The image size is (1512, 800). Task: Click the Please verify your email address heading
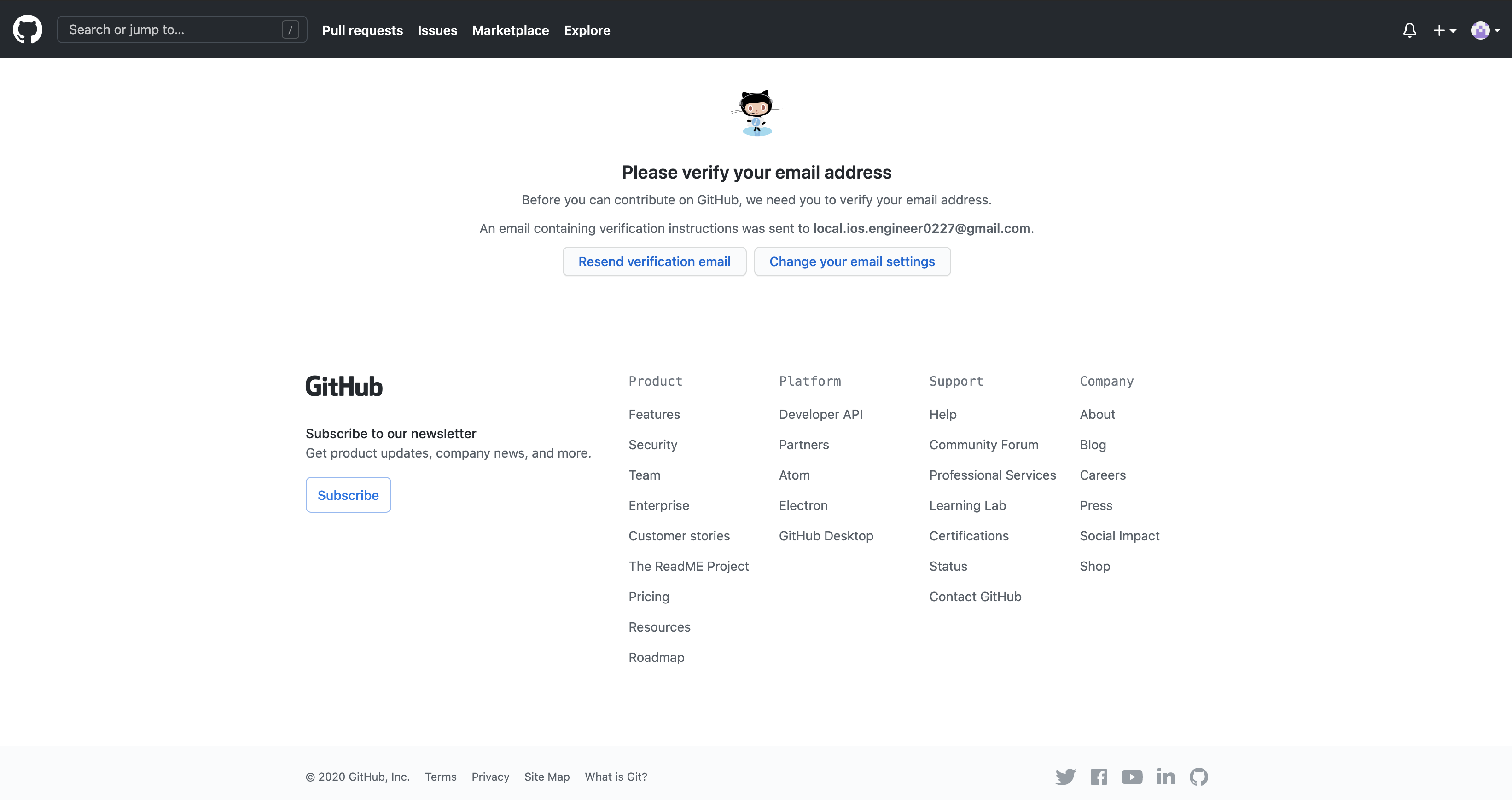click(x=756, y=172)
